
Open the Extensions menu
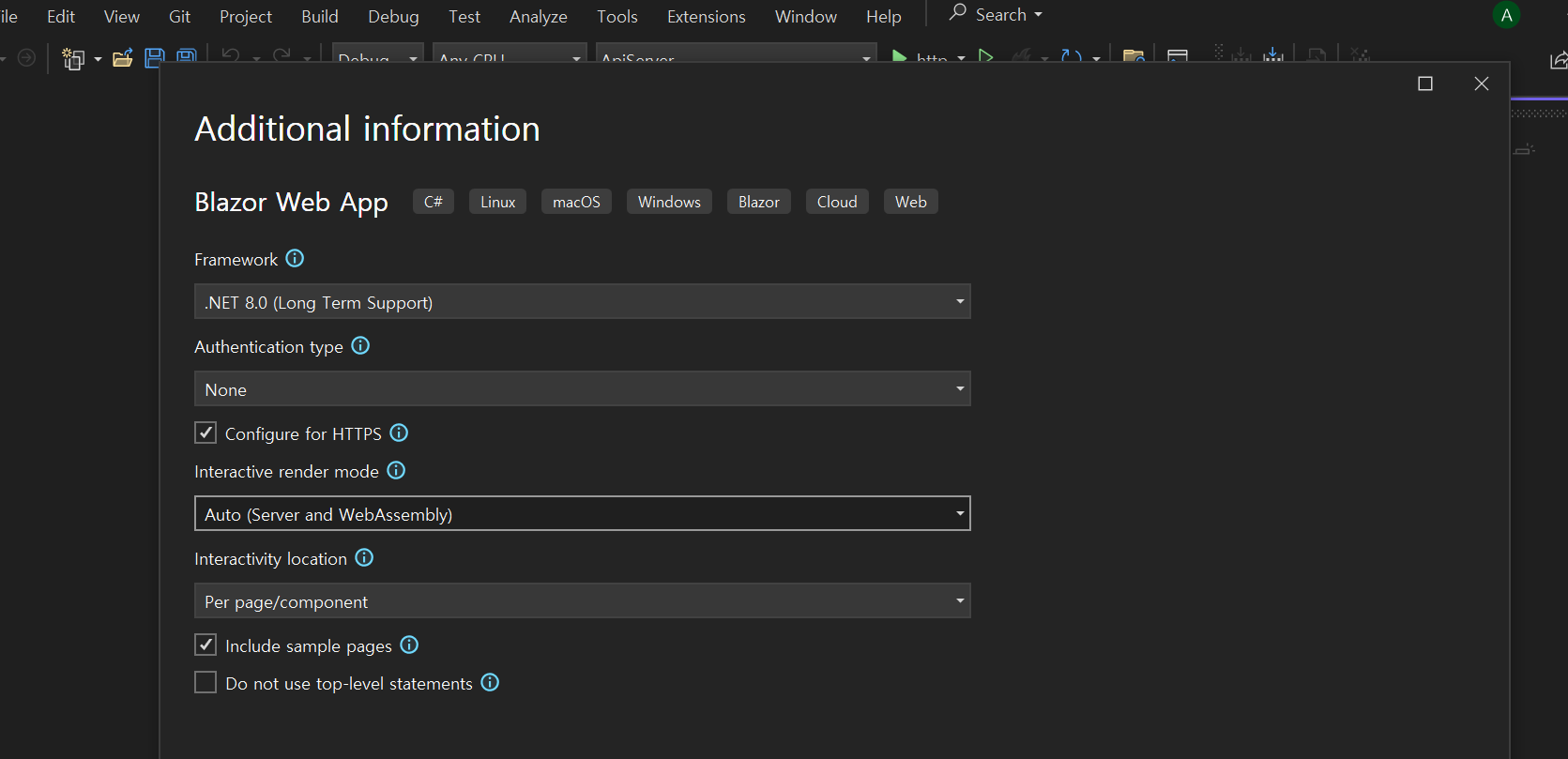707,17
